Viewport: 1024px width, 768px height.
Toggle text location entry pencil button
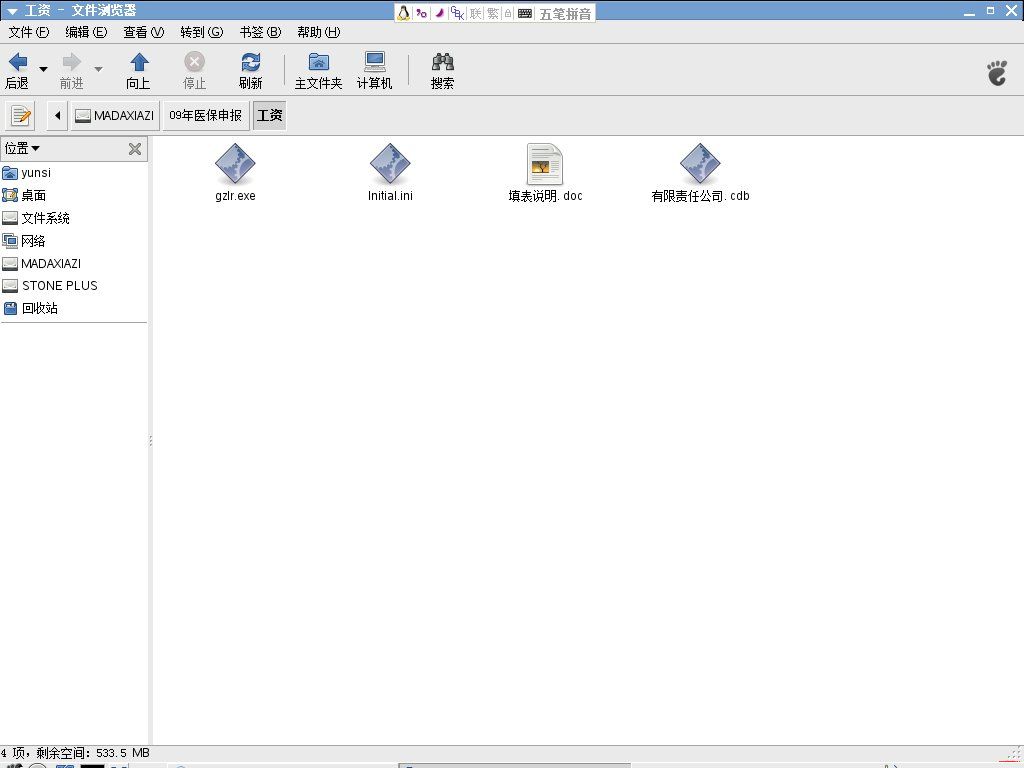point(20,116)
